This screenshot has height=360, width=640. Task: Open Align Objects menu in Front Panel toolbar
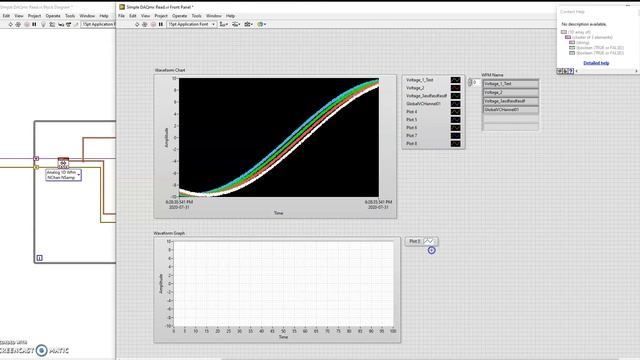pos(224,24)
